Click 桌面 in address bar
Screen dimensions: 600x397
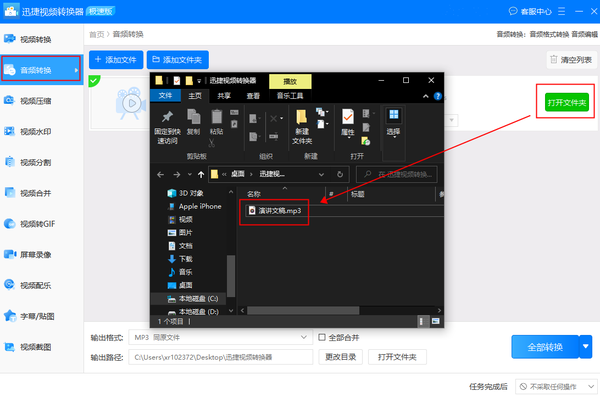[x=238, y=174]
